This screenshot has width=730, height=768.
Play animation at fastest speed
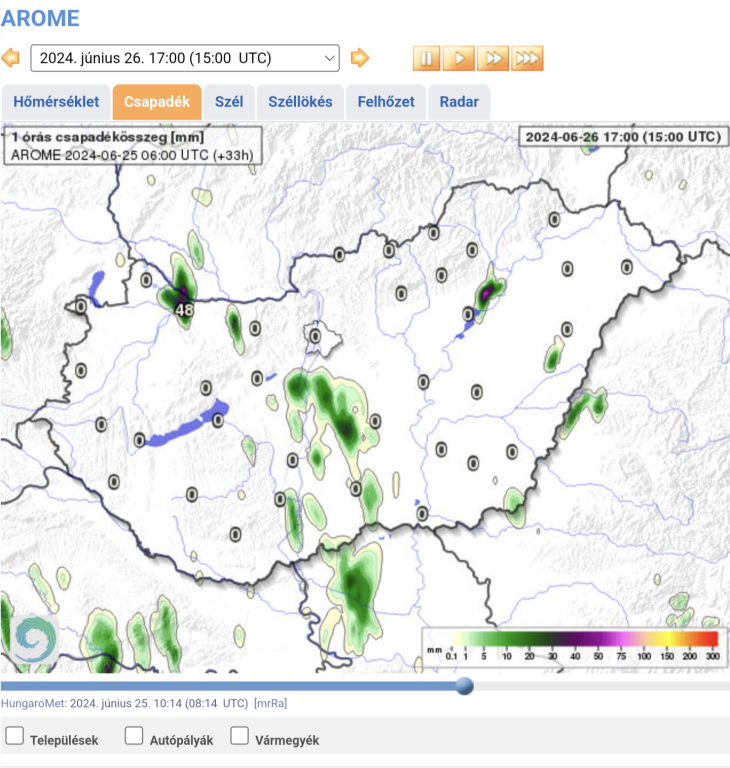click(x=527, y=58)
